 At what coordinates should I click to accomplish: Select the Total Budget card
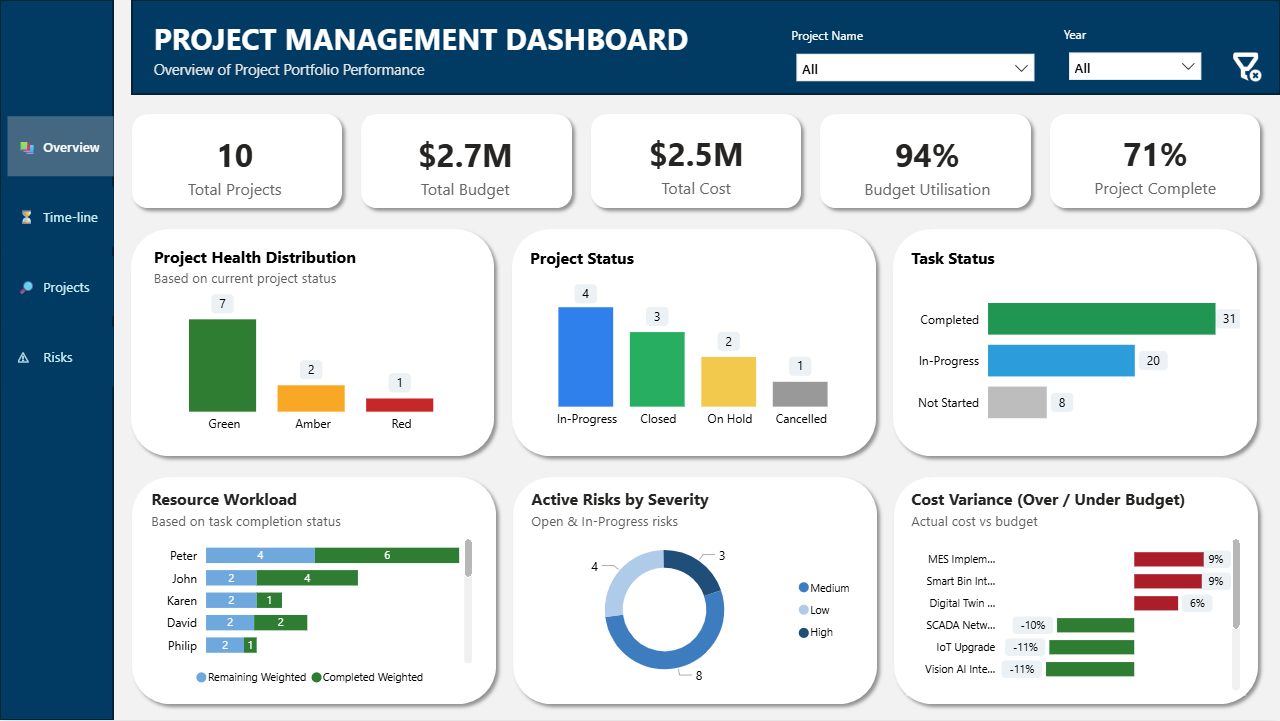tap(465, 162)
